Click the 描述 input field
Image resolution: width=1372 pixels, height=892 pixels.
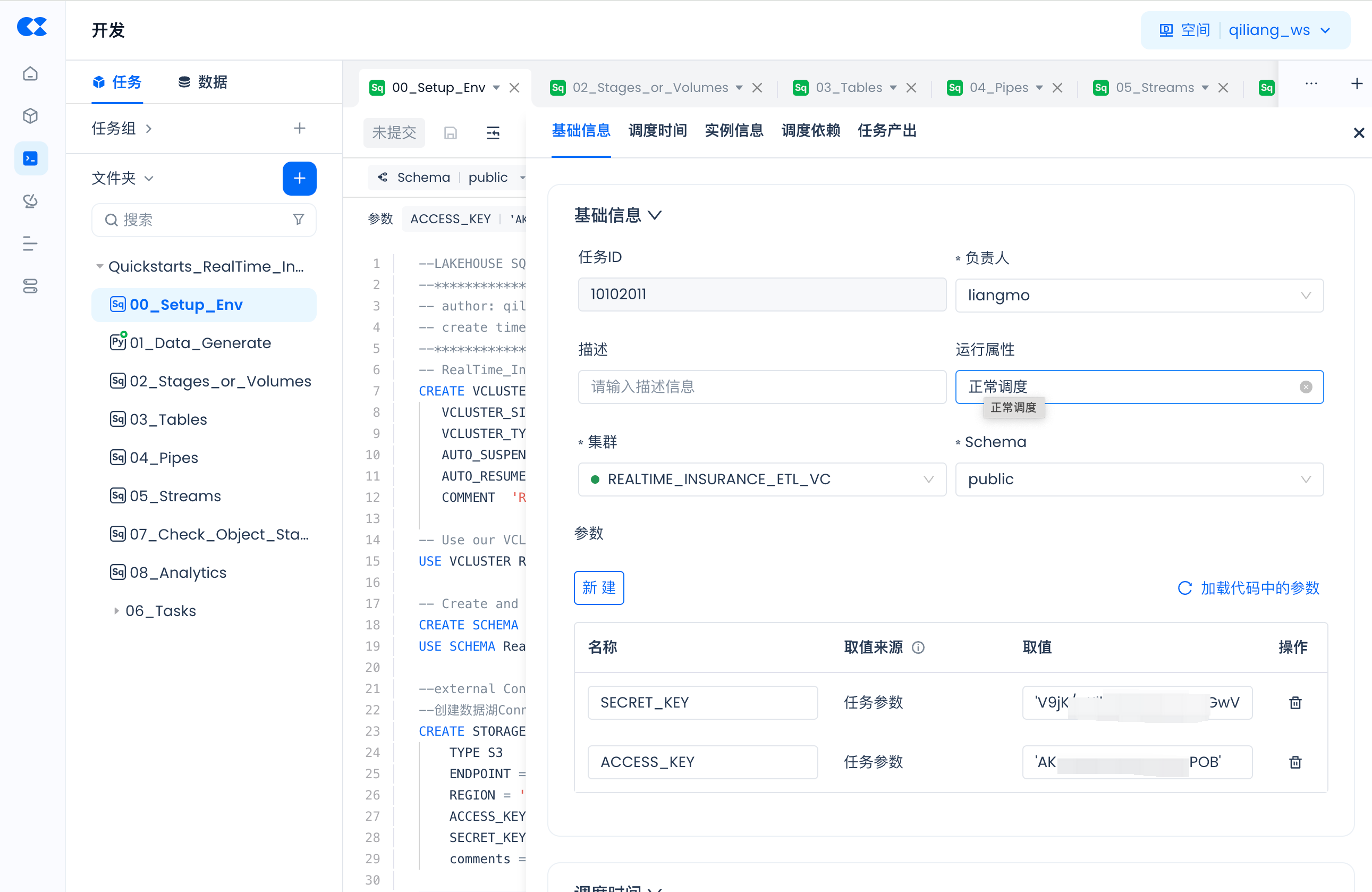point(761,387)
